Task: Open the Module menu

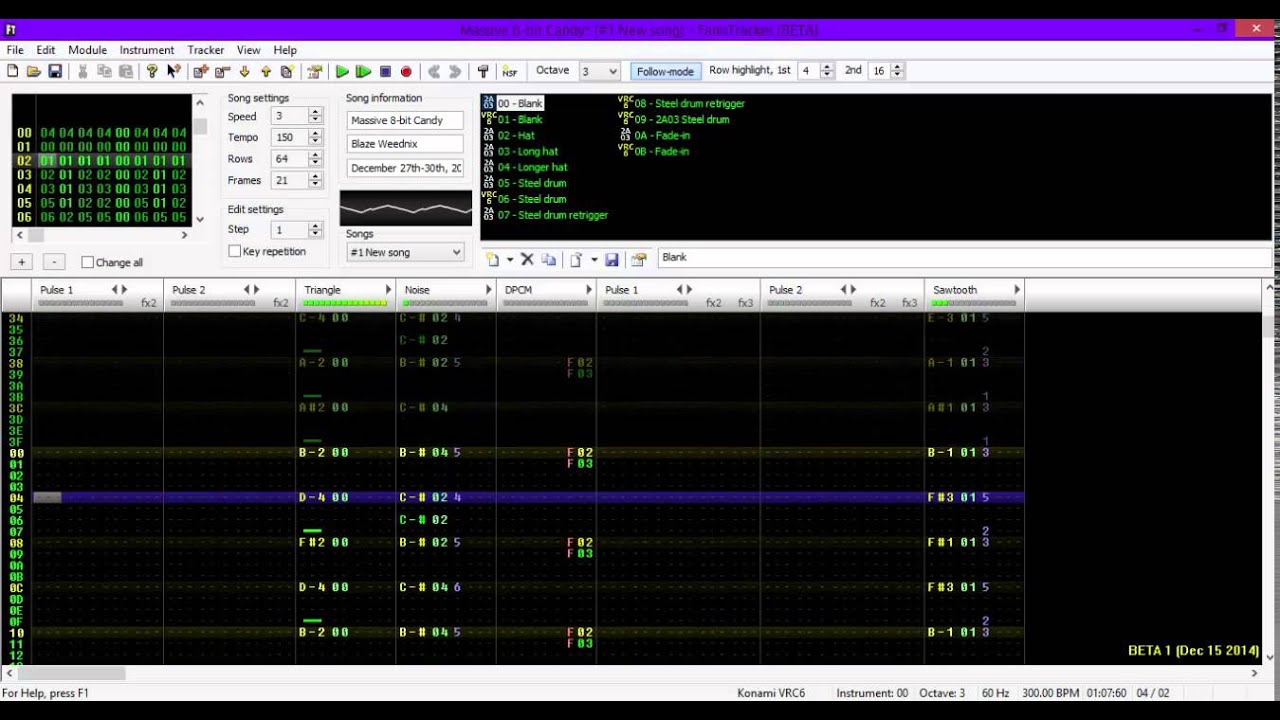Action: [x=87, y=50]
